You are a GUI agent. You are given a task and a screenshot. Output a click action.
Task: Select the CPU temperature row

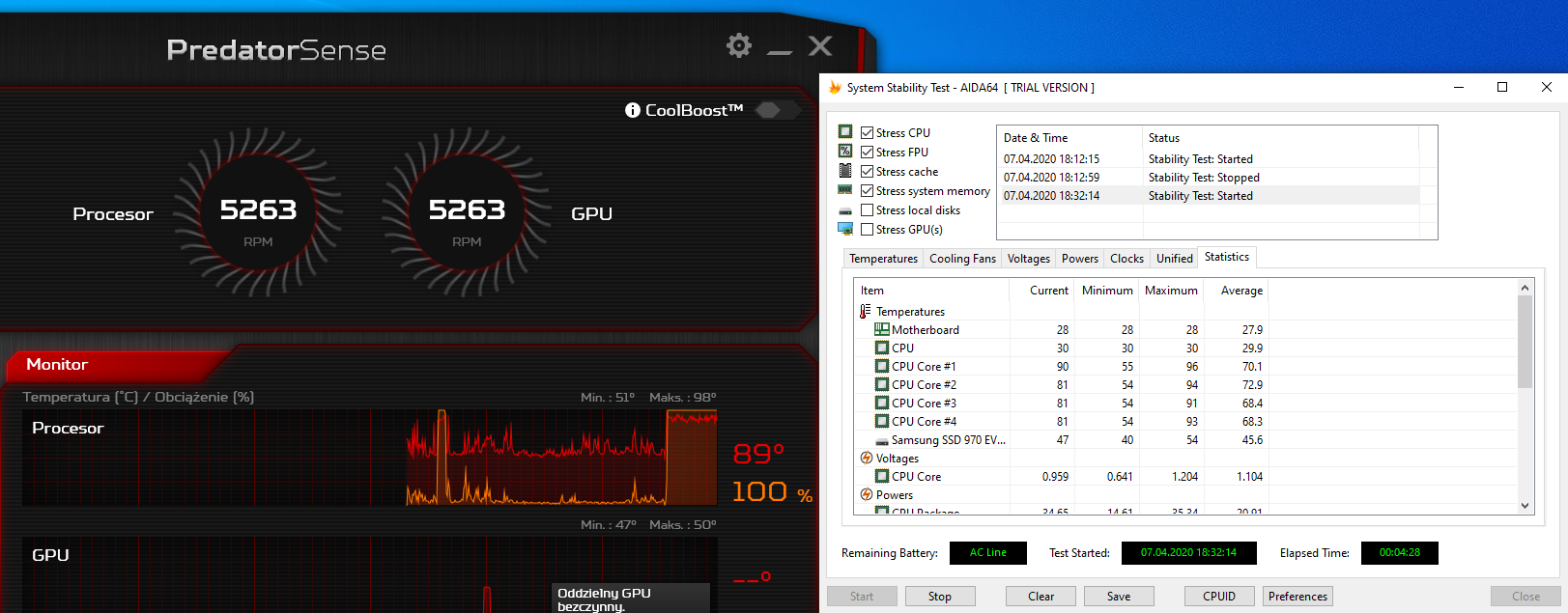(1060, 348)
